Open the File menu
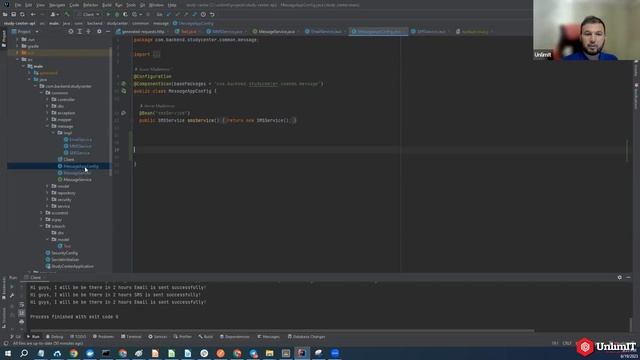This screenshot has width=640, height=360. pos(18,5)
